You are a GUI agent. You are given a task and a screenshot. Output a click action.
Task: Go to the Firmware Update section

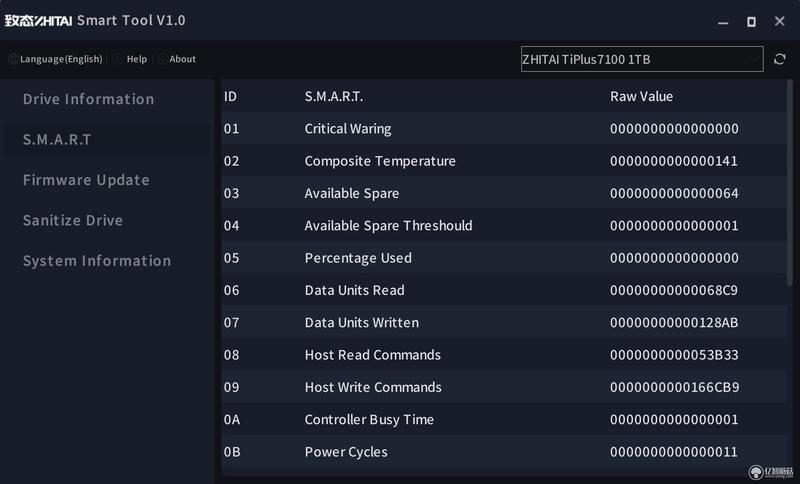click(x=86, y=180)
